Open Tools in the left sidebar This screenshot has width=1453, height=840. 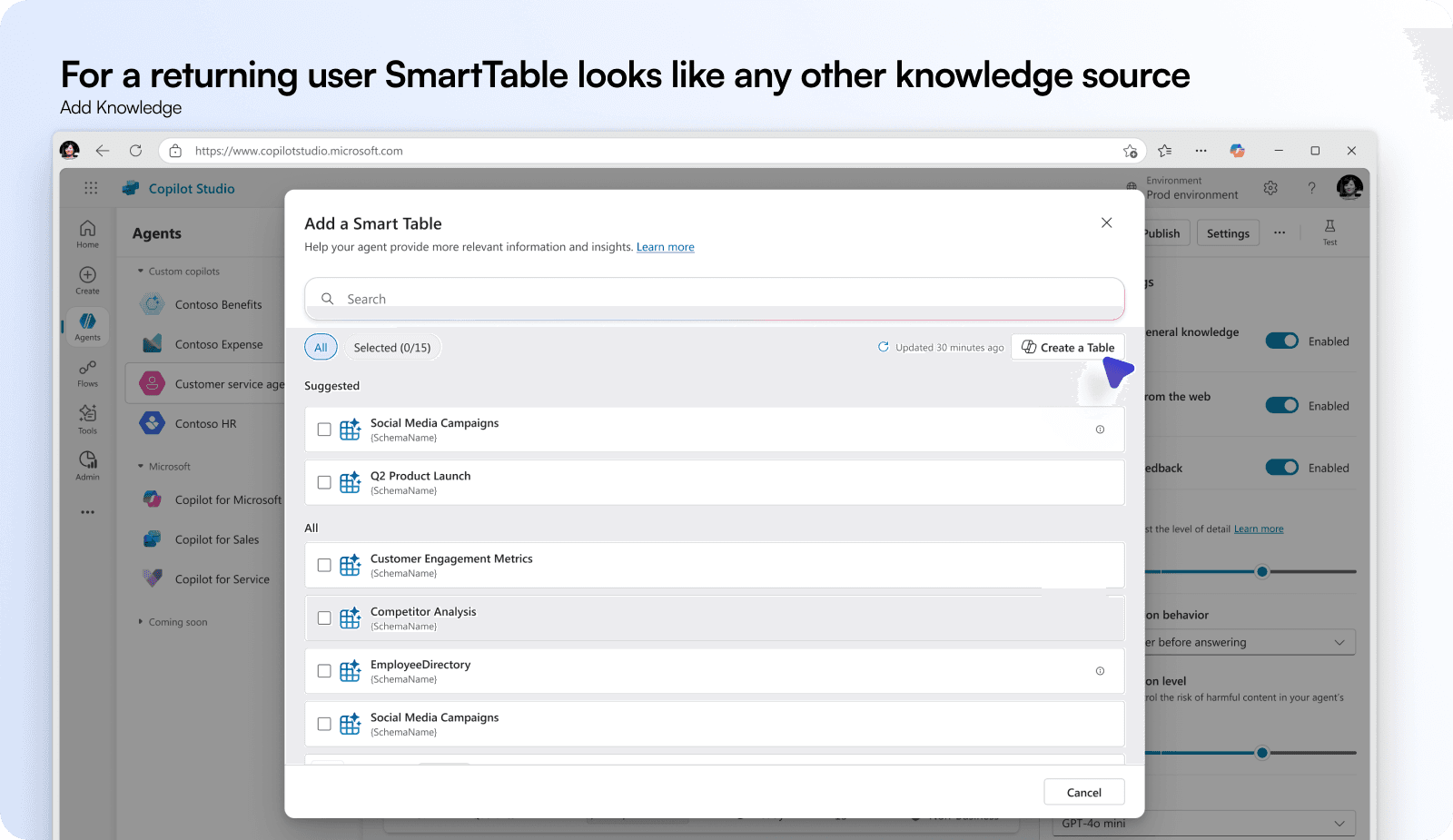(87, 420)
